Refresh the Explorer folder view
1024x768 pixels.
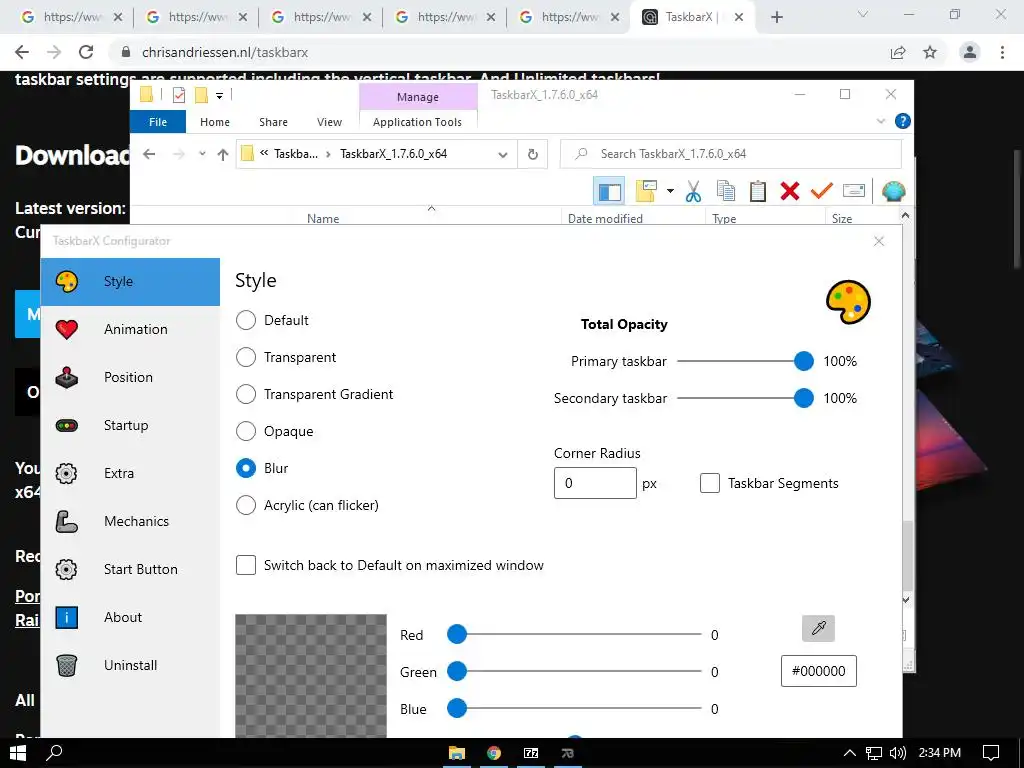click(x=533, y=154)
